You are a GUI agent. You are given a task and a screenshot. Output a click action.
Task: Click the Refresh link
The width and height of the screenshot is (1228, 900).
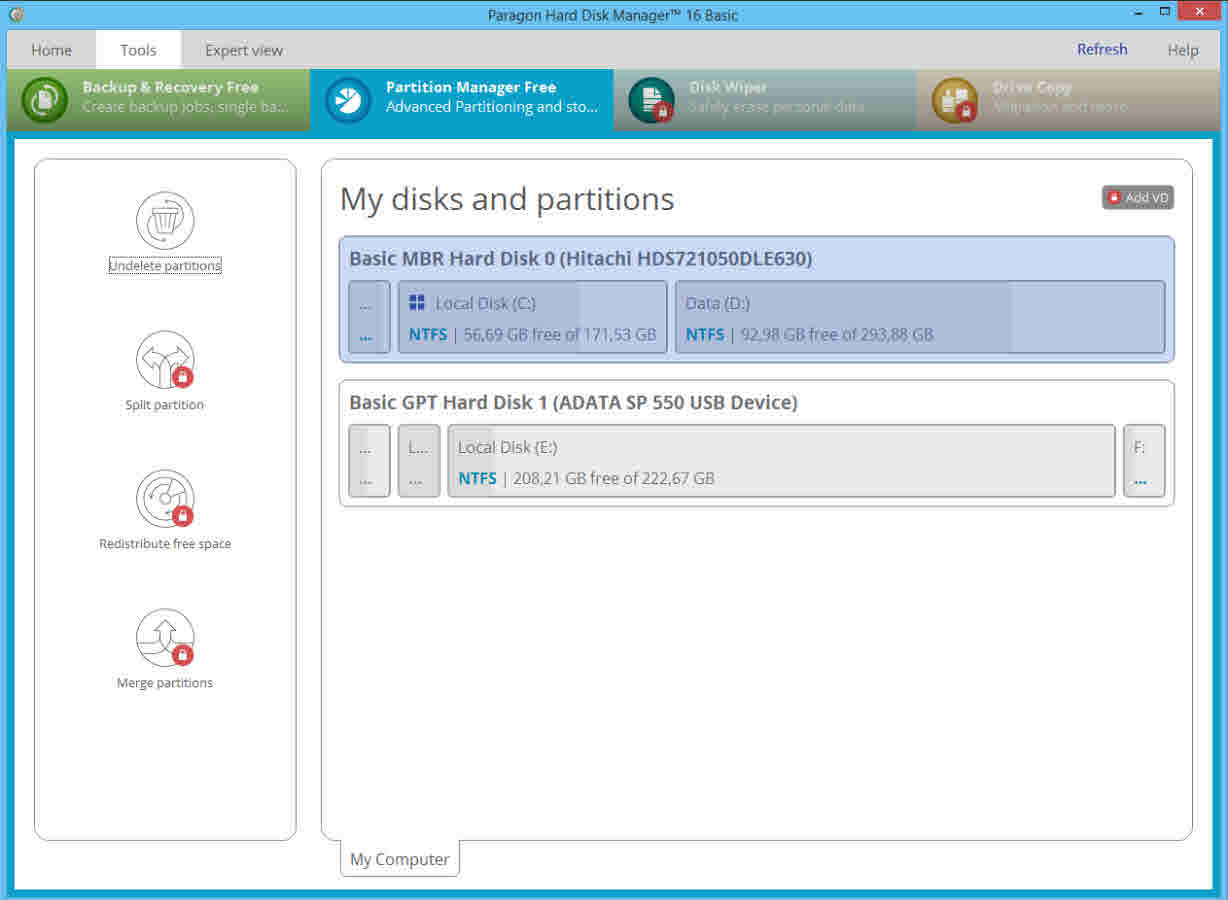[1101, 49]
